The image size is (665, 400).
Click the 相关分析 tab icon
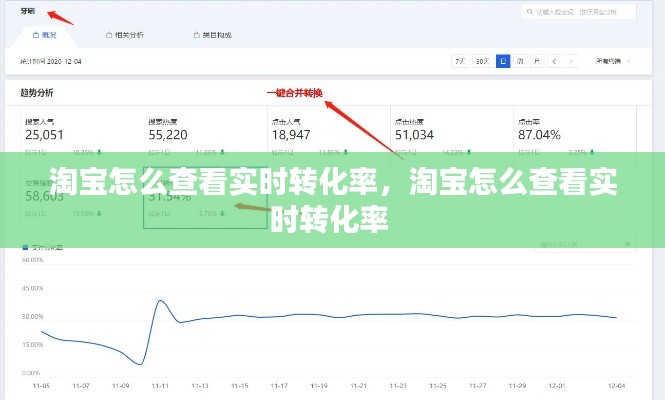109,35
